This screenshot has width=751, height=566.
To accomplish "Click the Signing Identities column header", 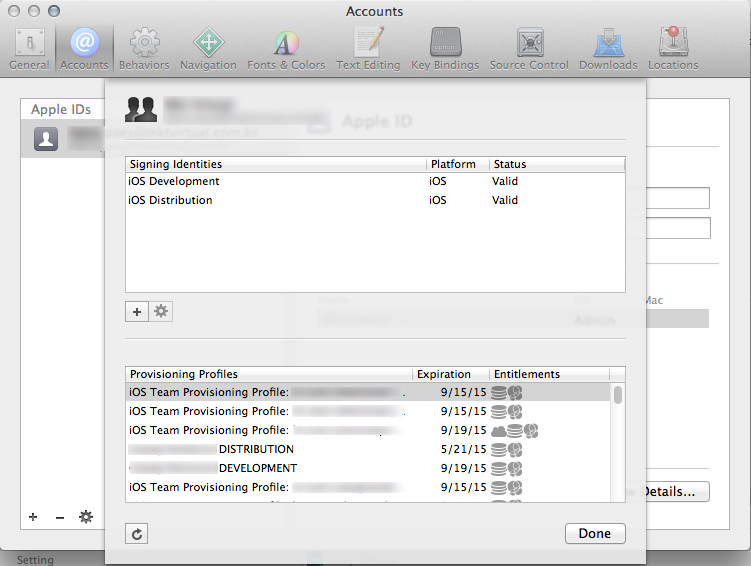I will [x=276, y=164].
